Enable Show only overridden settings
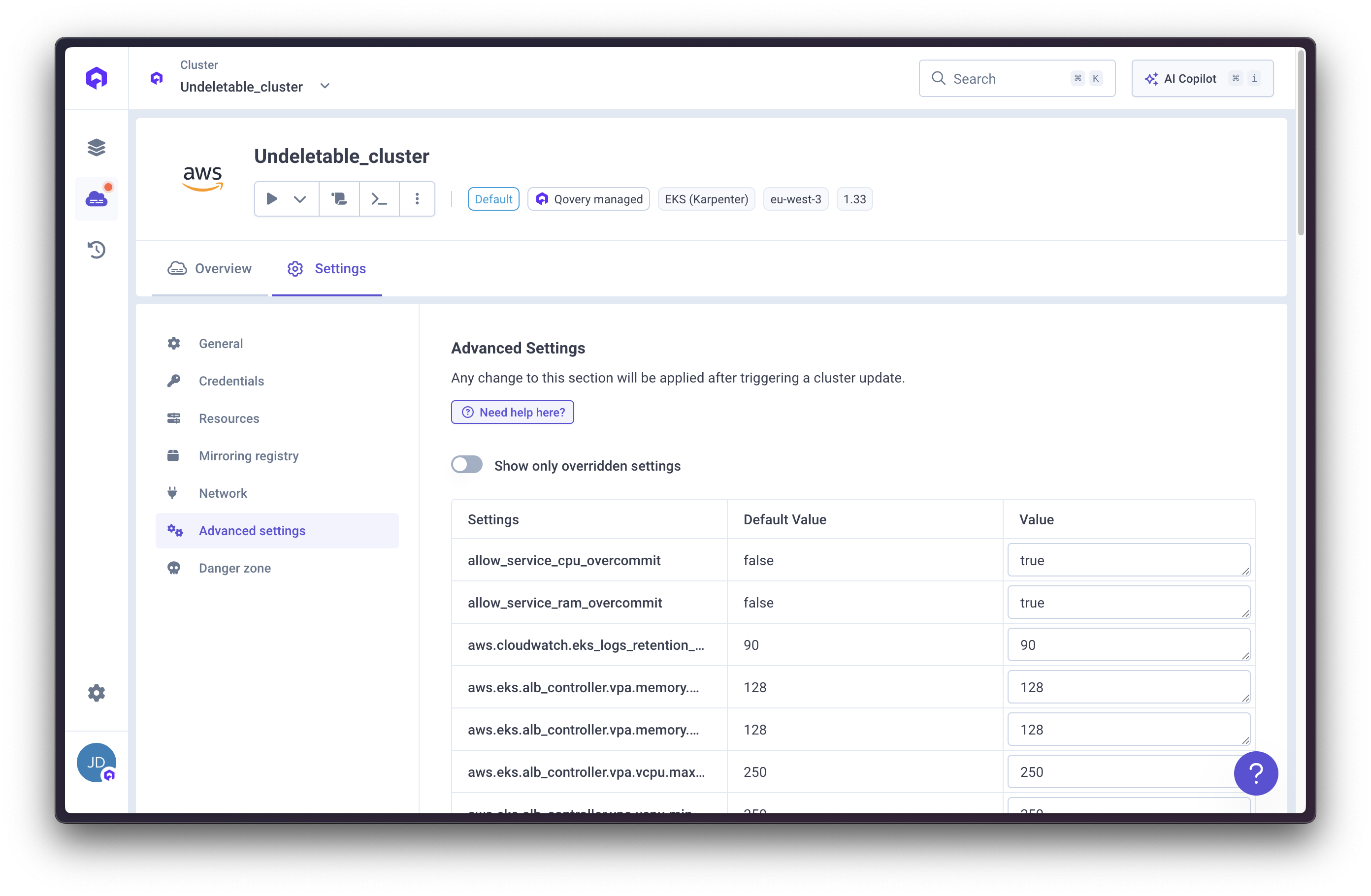Image resolution: width=1371 pixels, height=896 pixels. 466,465
